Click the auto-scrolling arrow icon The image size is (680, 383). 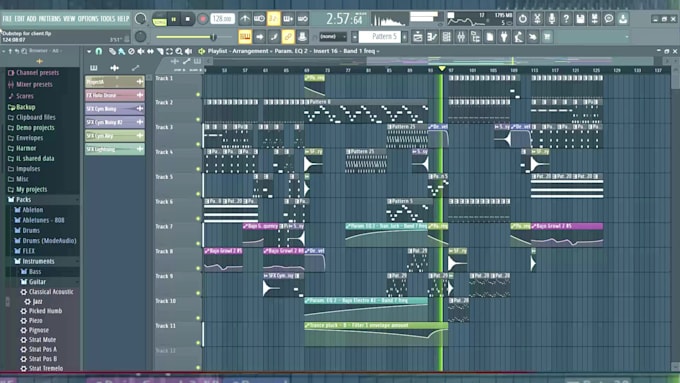coord(259,37)
